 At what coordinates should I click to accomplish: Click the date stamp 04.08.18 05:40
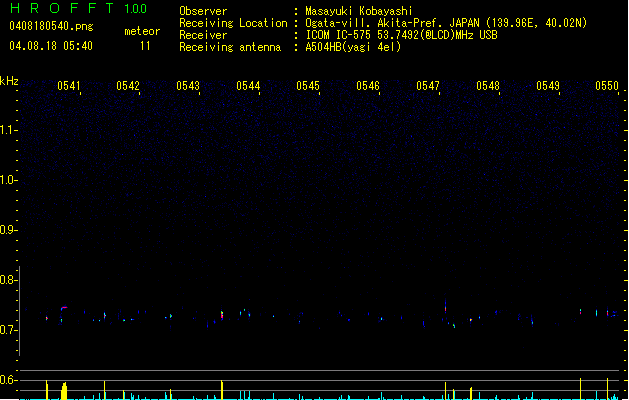point(51,46)
